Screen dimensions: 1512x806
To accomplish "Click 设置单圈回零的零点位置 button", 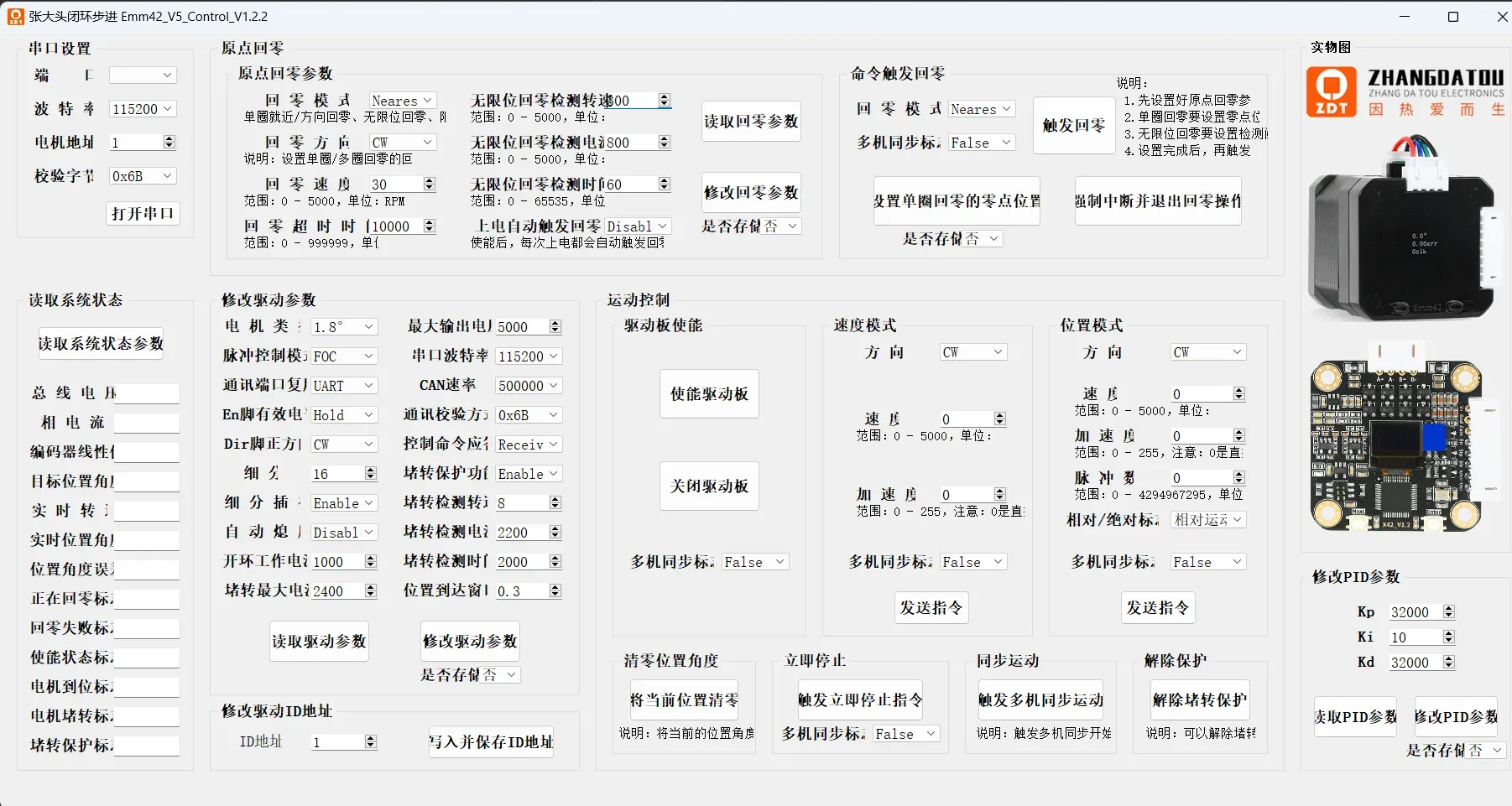I will (x=957, y=200).
